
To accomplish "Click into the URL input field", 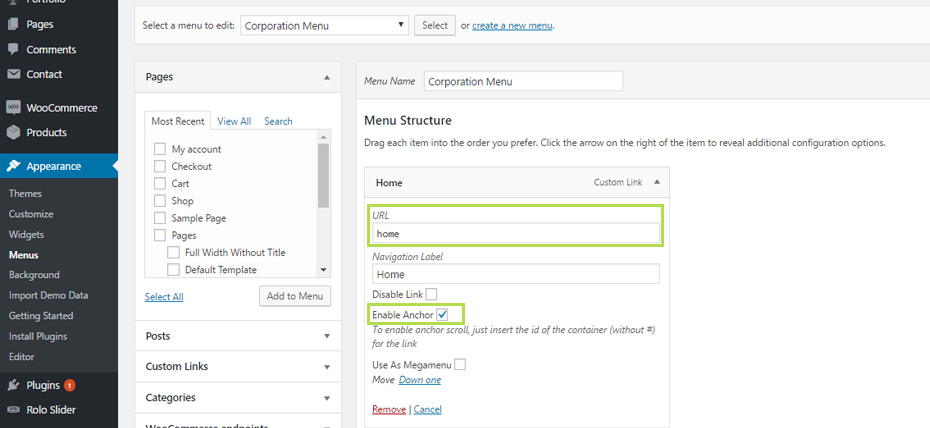I will click(516, 234).
